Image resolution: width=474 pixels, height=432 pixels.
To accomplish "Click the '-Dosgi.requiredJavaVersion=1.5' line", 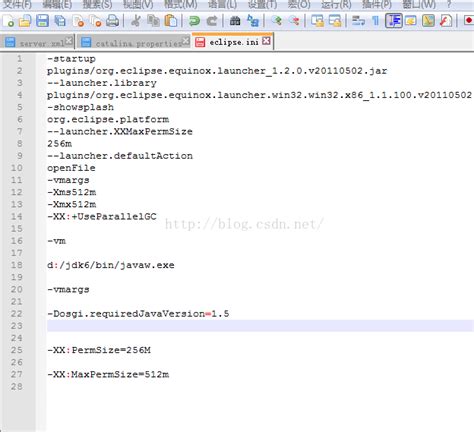I will [138, 314].
